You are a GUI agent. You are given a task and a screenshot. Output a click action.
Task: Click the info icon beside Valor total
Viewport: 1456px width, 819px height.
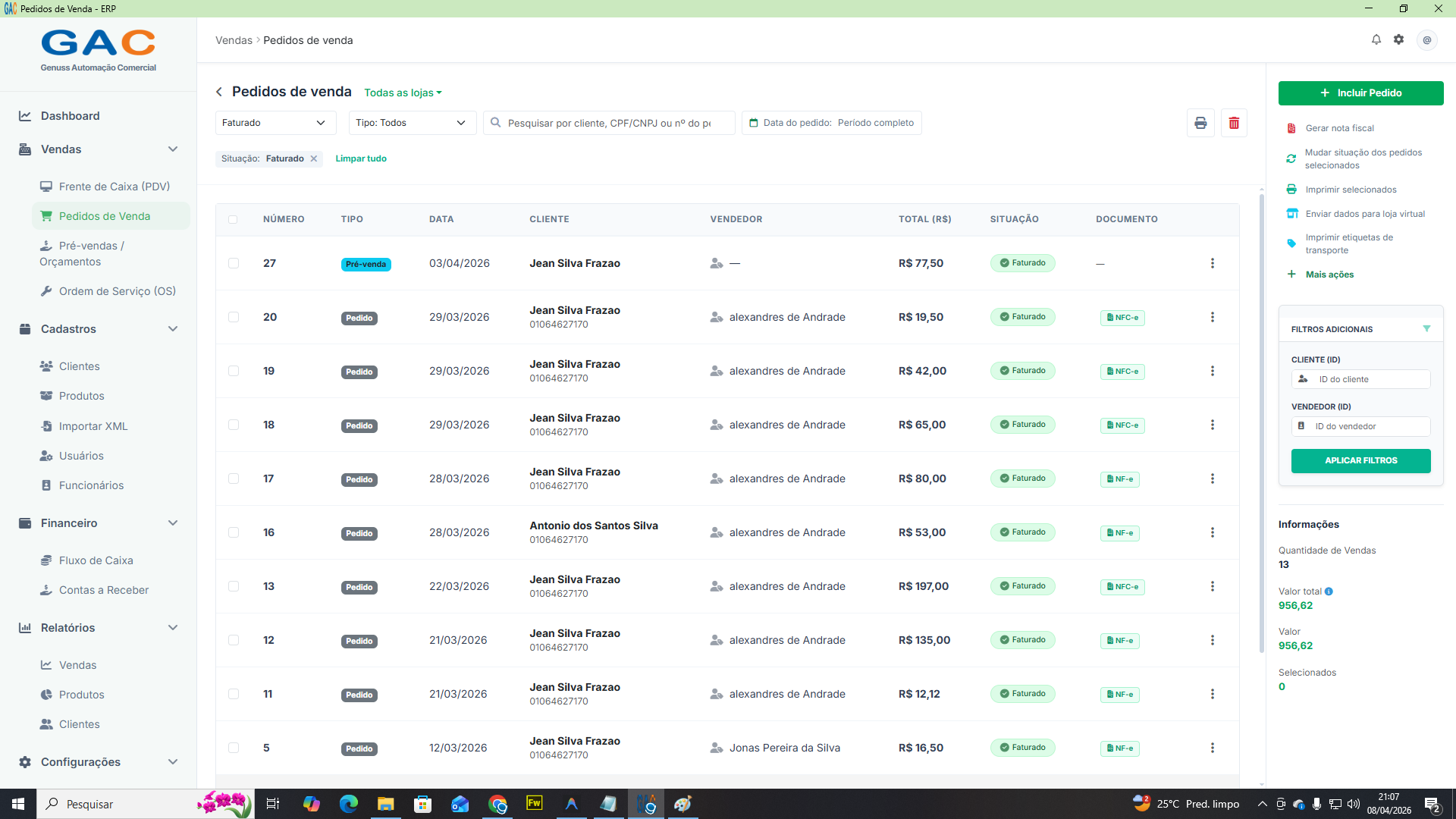(x=1329, y=591)
